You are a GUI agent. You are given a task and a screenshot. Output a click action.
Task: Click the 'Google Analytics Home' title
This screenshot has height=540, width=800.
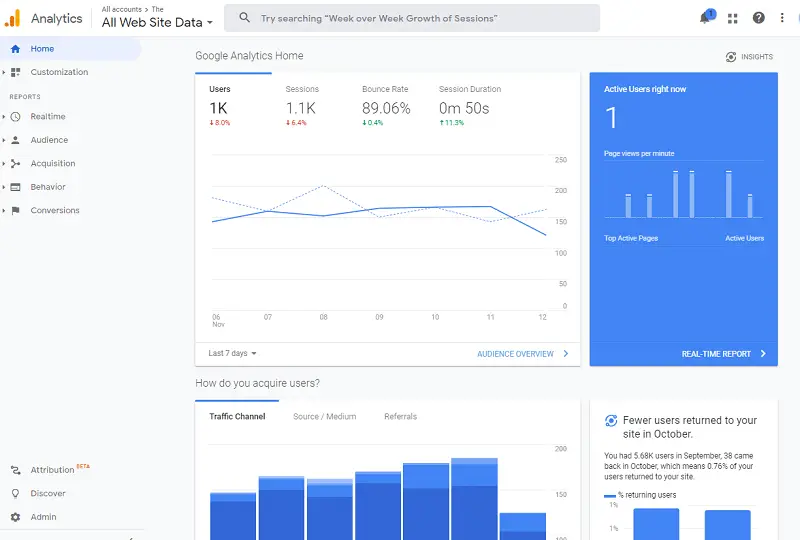249,56
